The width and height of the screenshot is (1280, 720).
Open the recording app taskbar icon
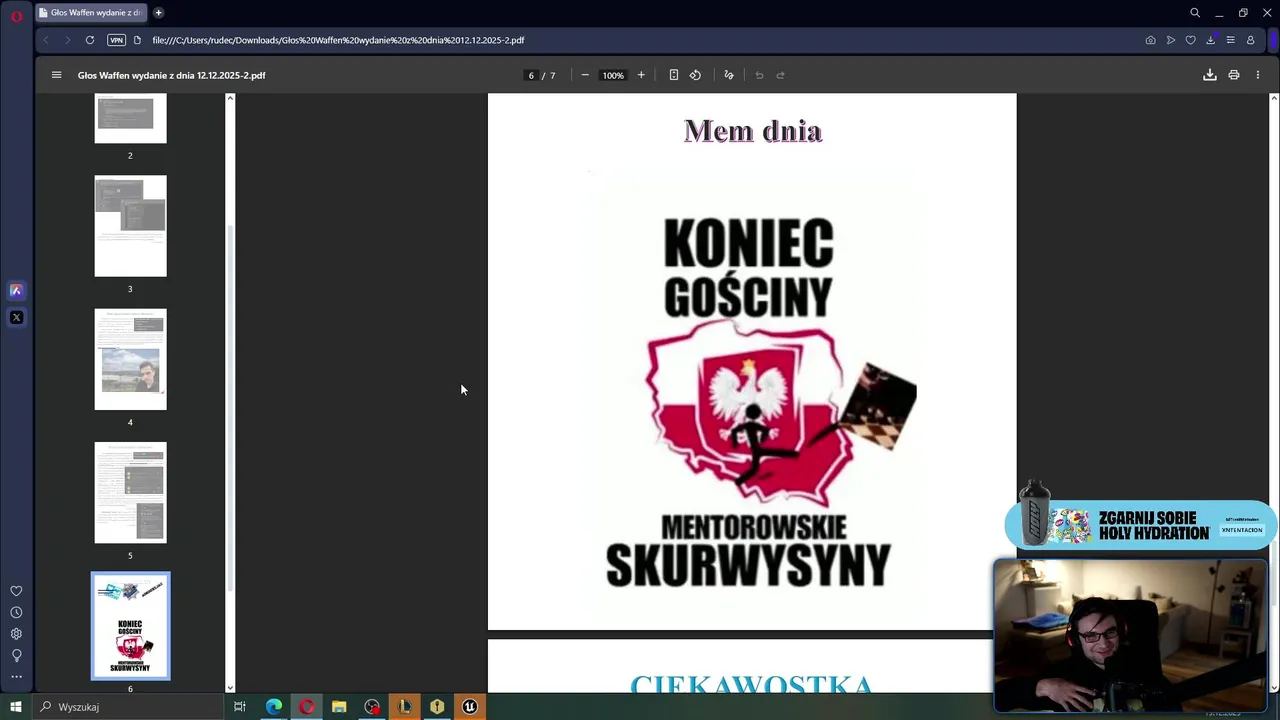(372, 707)
